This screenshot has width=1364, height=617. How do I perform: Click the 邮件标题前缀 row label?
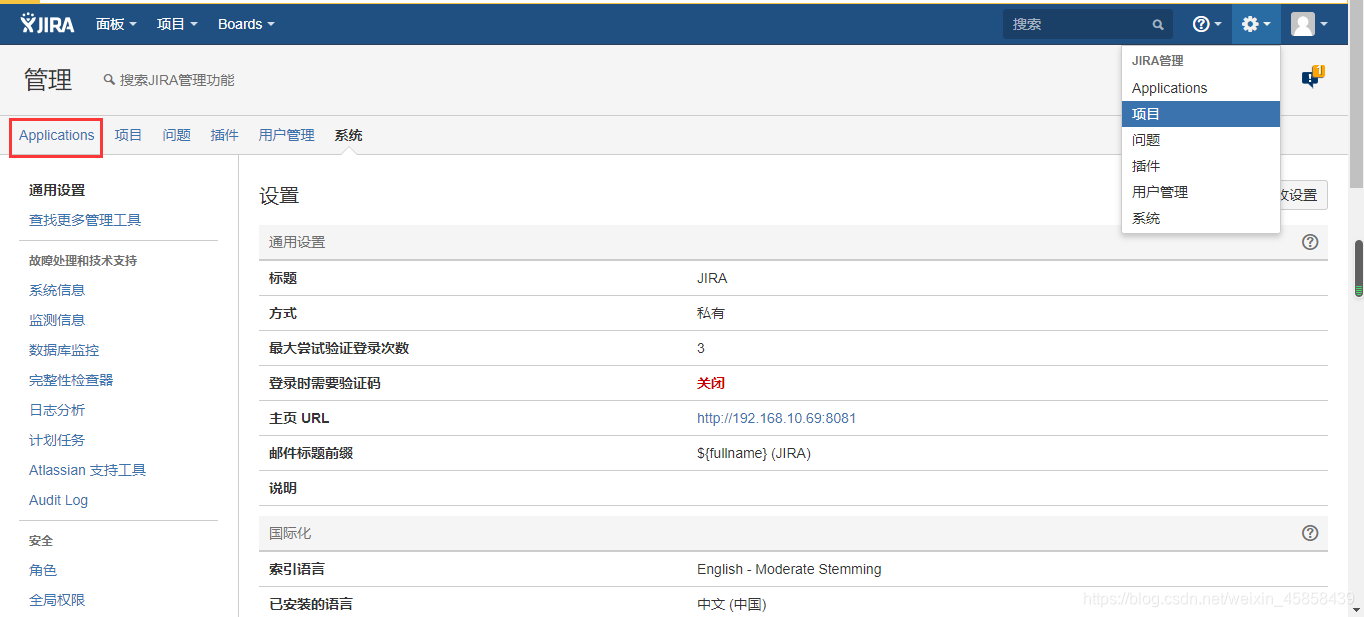pos(311,453)
